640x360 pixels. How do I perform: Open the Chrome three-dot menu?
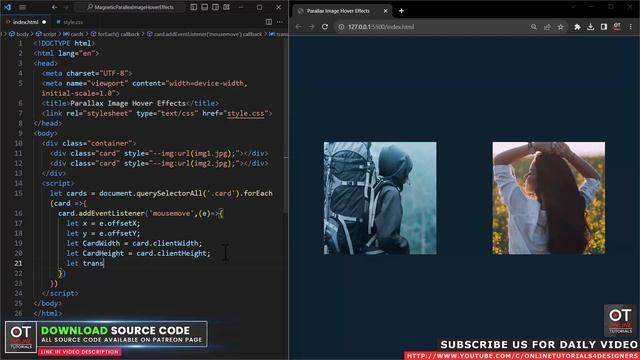(631, 27)
